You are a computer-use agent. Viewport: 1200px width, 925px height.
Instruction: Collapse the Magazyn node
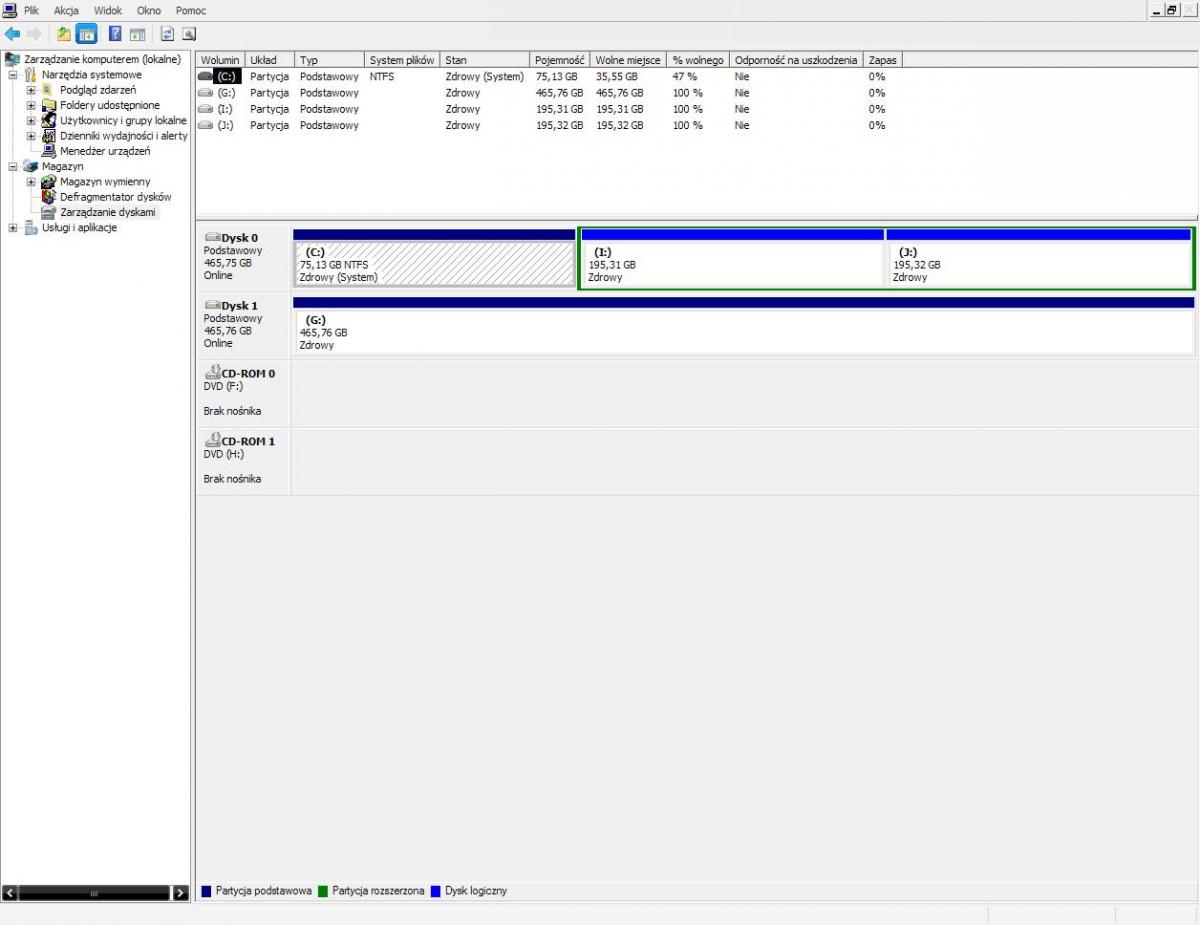13,167
